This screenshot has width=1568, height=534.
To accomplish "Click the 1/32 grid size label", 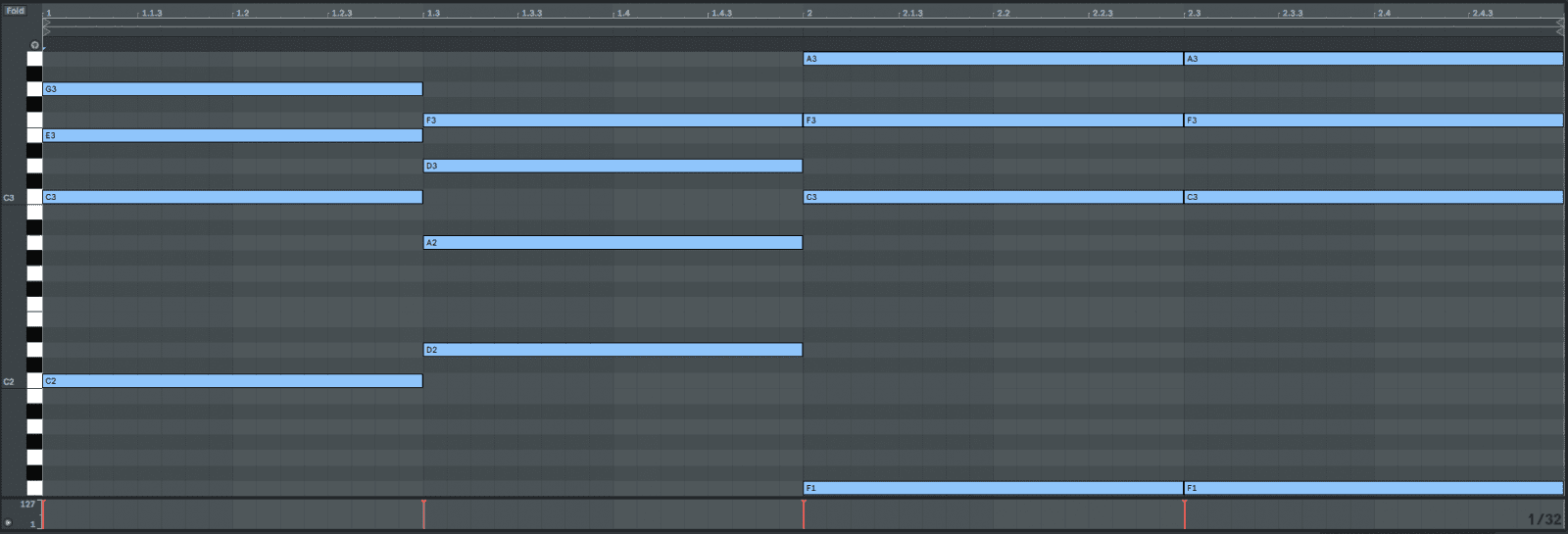I will click(x=1544, y=519).
